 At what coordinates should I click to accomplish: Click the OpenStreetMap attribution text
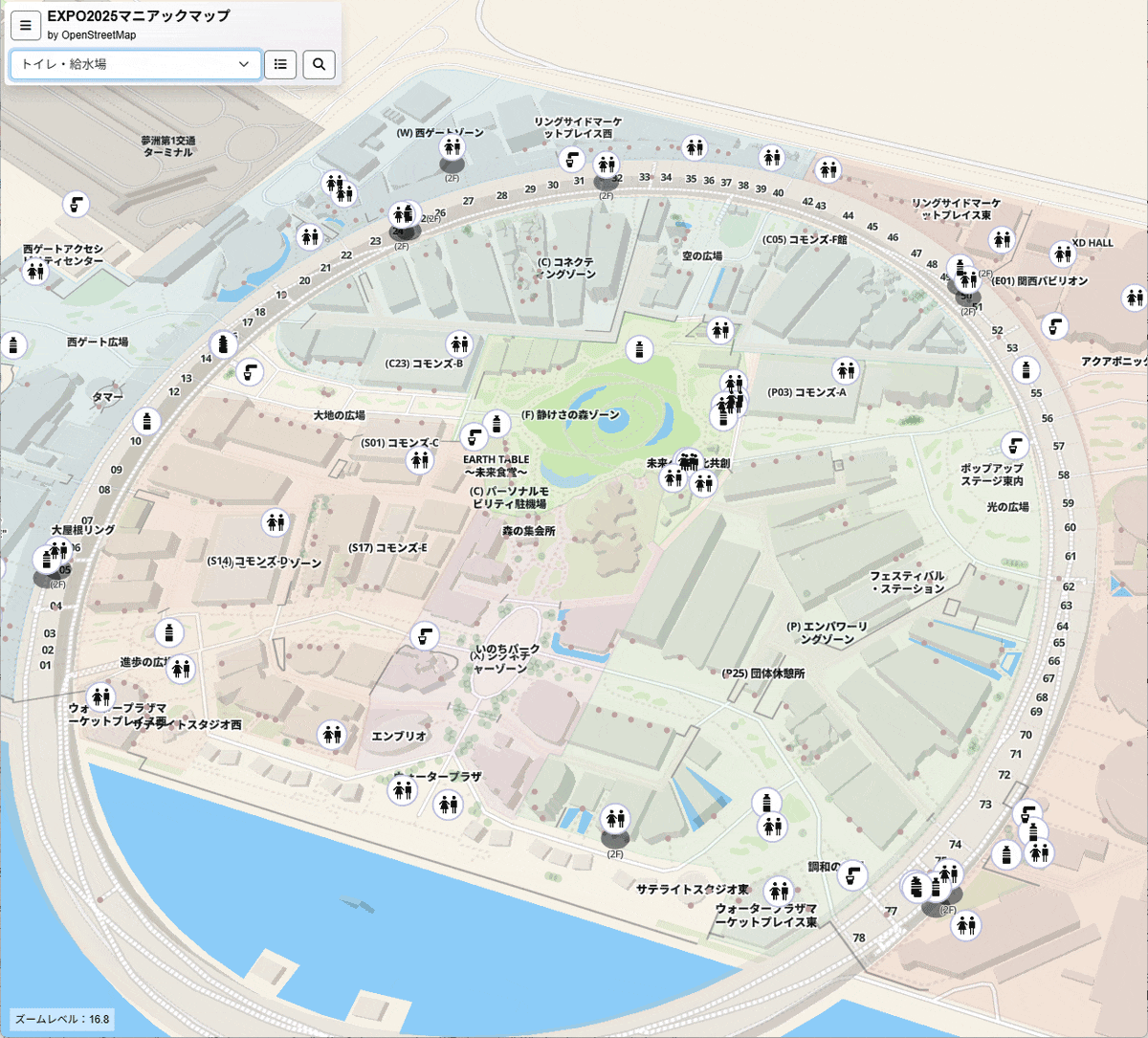coord(92,35)
